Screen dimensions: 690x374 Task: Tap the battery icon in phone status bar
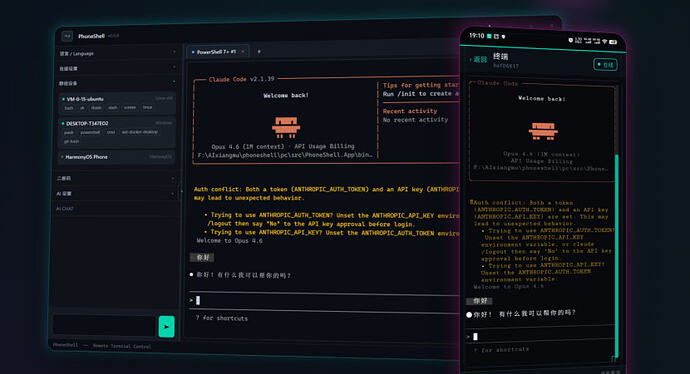[x=613, y=42]
